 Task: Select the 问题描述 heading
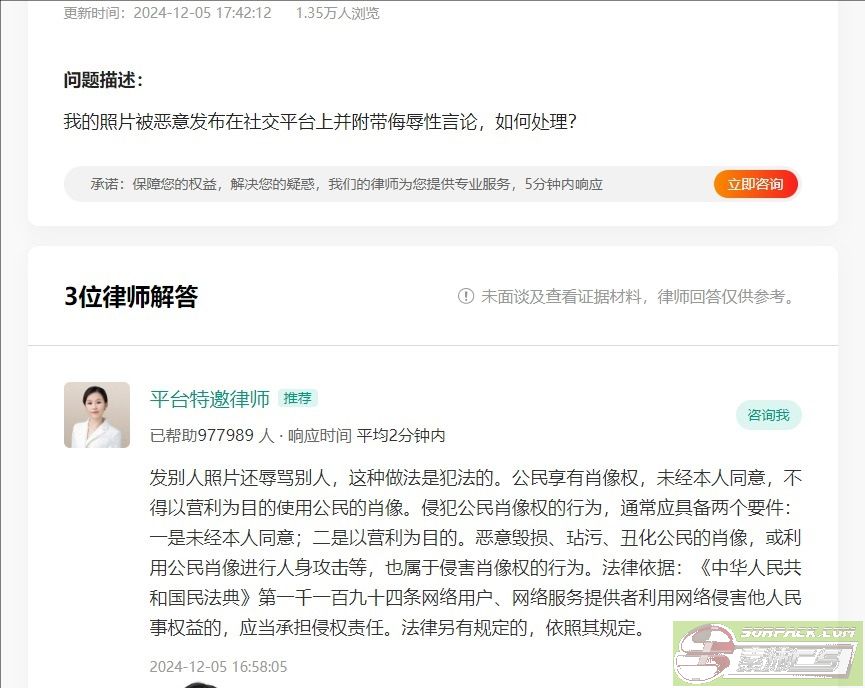(103, 80)
